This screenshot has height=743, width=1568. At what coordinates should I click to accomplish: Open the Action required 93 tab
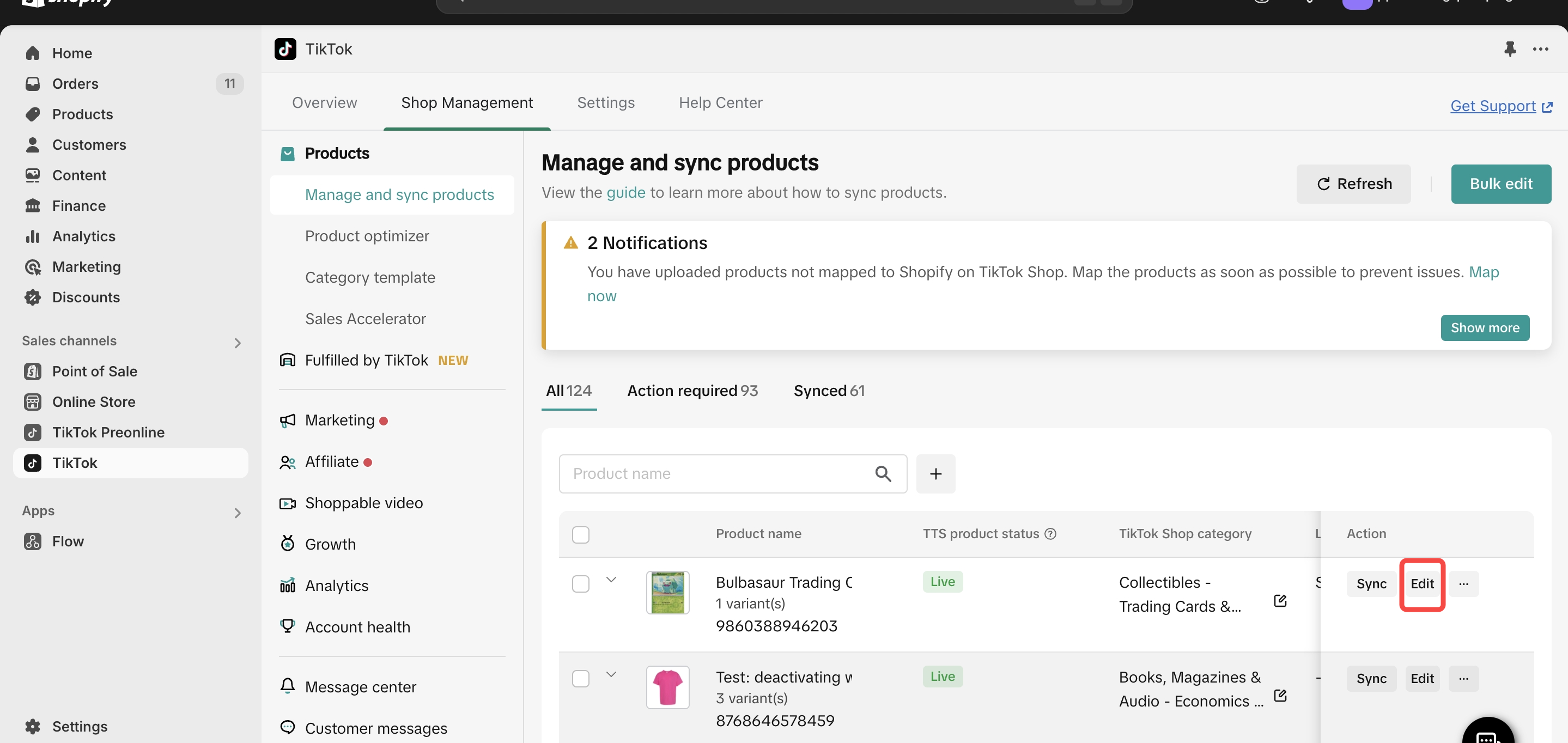pos(692,391)
